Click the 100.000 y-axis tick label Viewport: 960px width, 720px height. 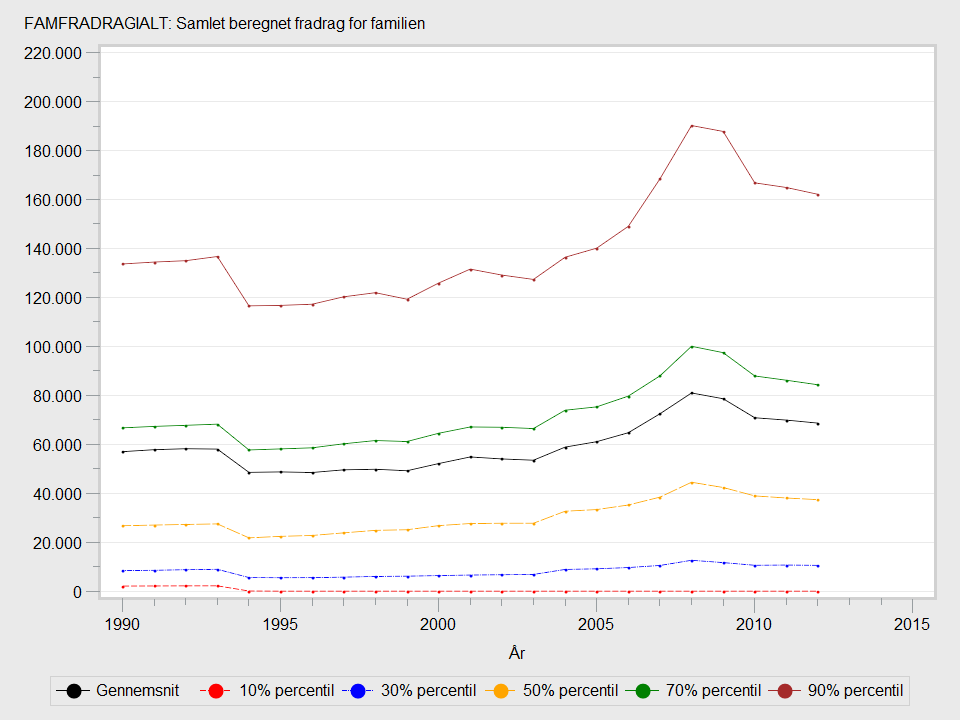click(x=52, y=347)
